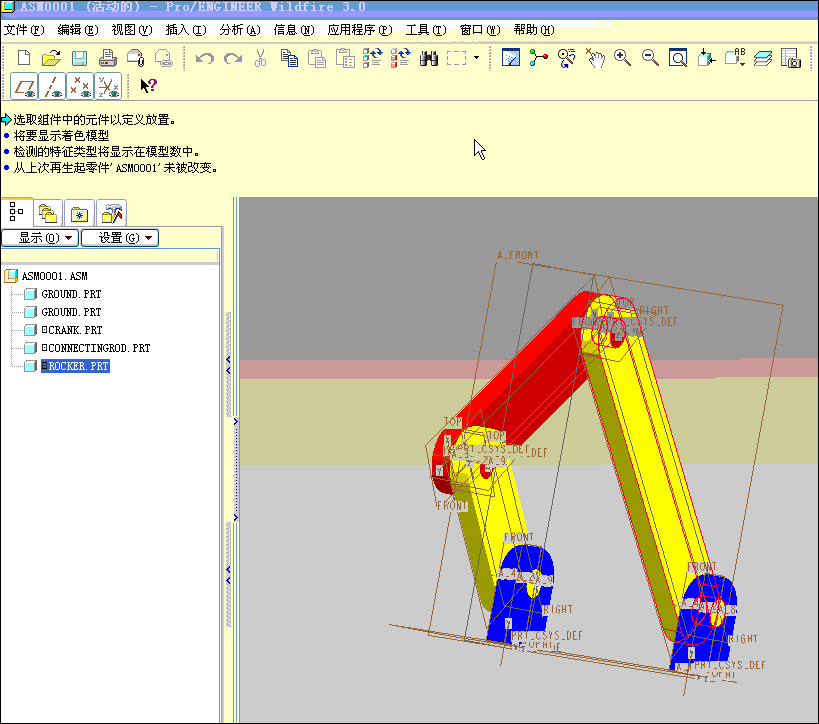
Task: Select ASM0001.ASM in model tree
Action: pyautogui.click(x=54, y=276)
